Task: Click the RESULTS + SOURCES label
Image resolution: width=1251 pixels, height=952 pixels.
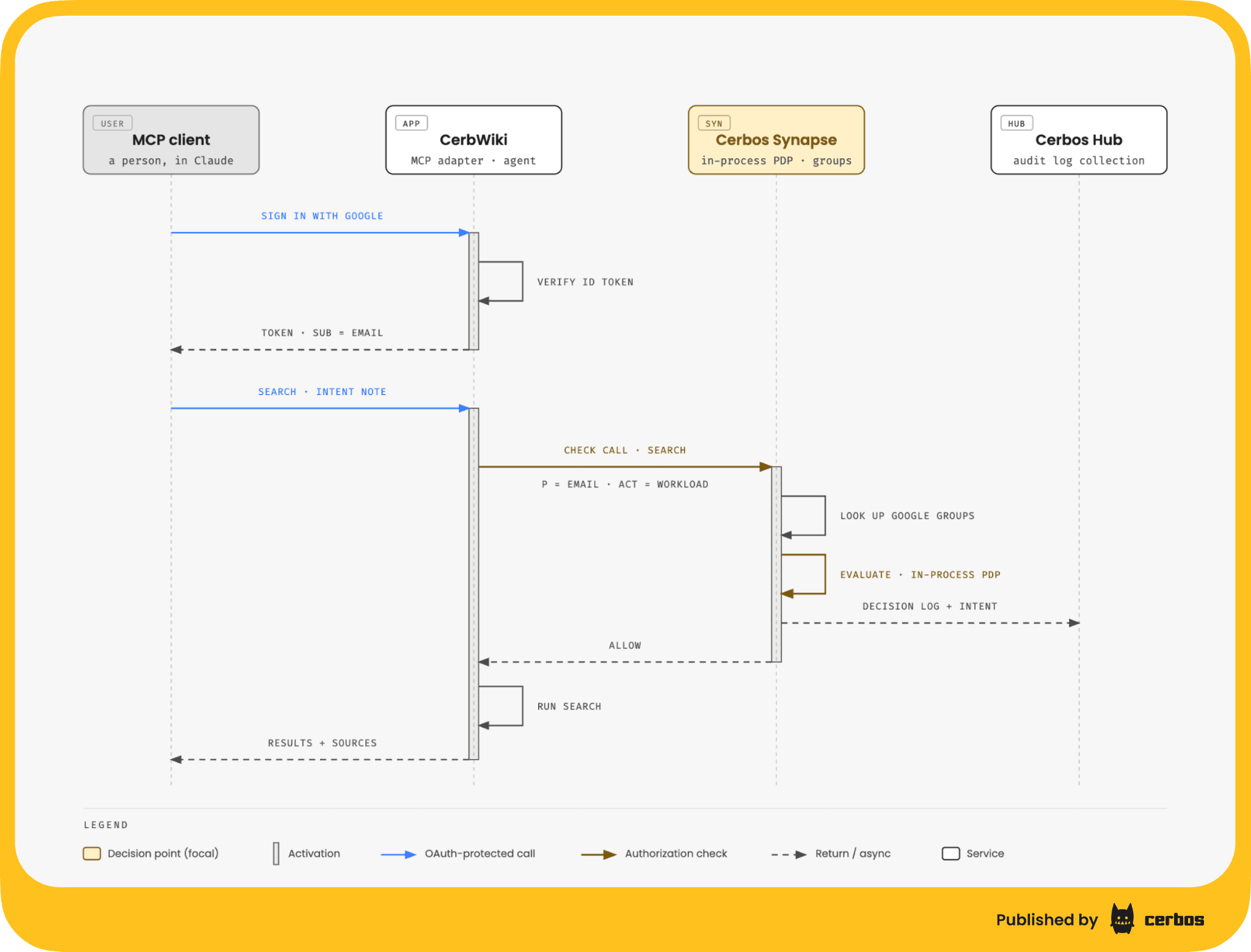Action: pyautogui.click(x=322, y=743)
